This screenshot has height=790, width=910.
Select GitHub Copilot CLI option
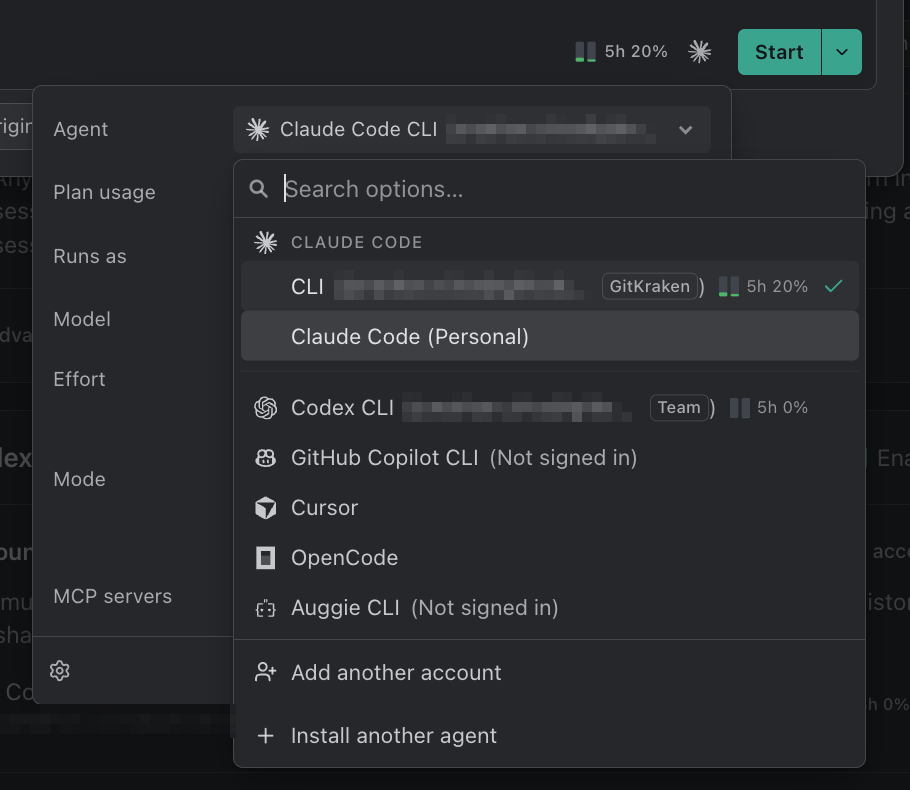click(x=550, y=458)
